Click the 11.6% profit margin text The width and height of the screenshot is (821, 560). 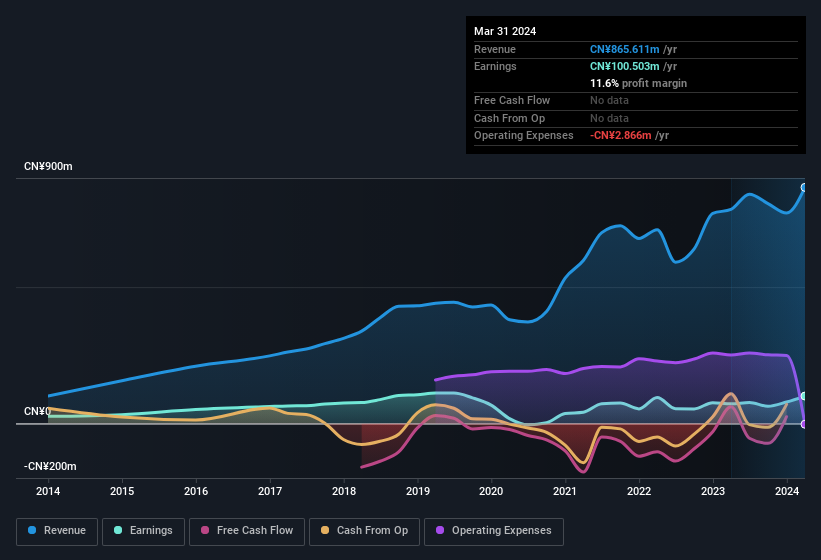click(x=638, y=83)
